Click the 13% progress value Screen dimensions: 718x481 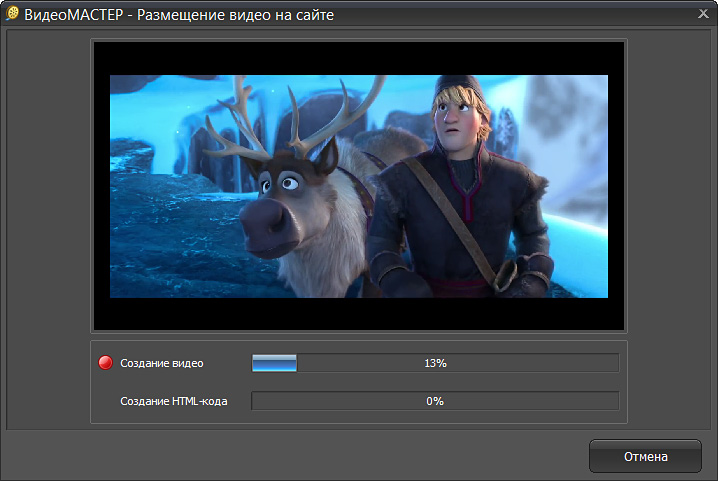point(435,363)
